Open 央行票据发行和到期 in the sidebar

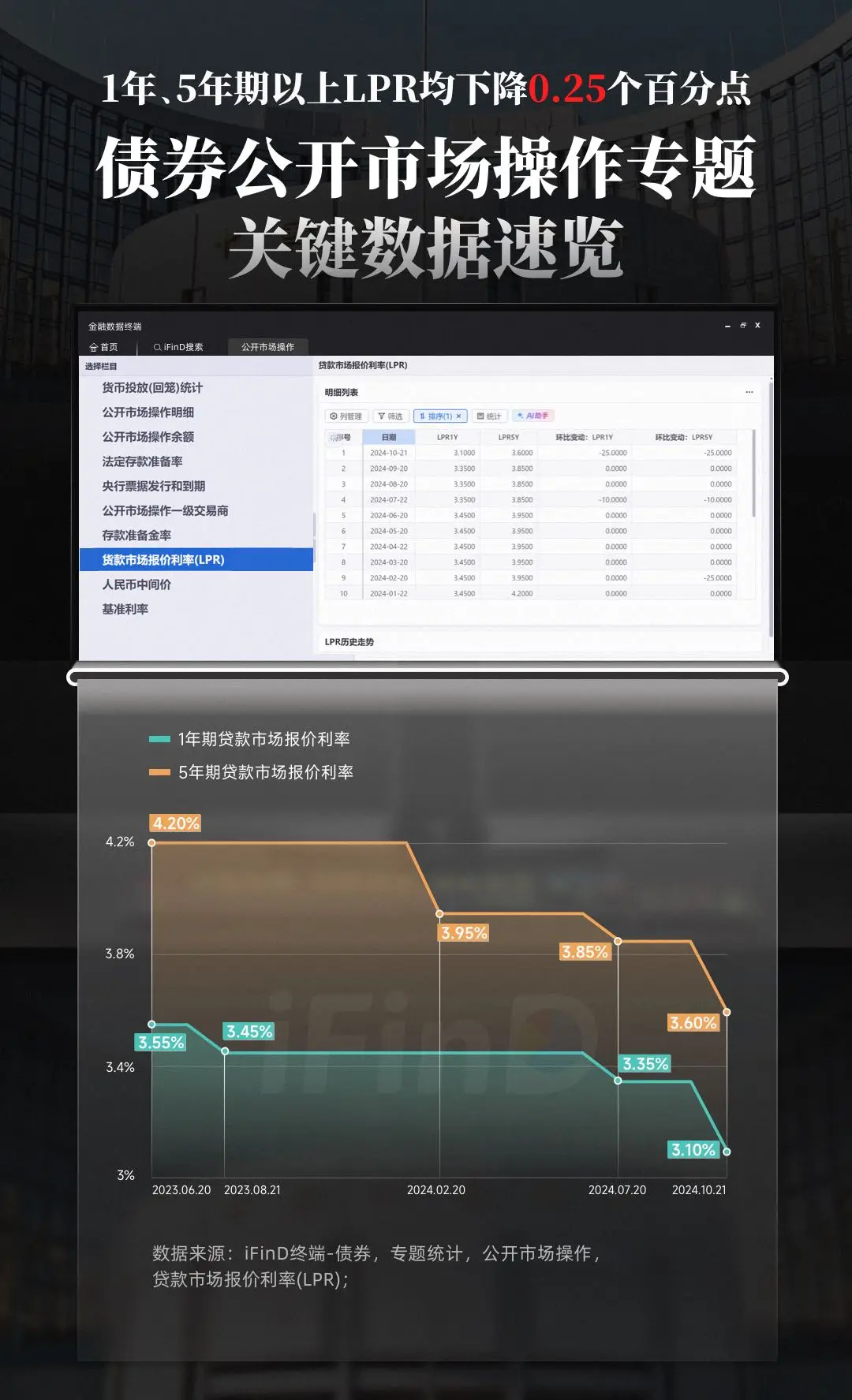pos(153,486)
